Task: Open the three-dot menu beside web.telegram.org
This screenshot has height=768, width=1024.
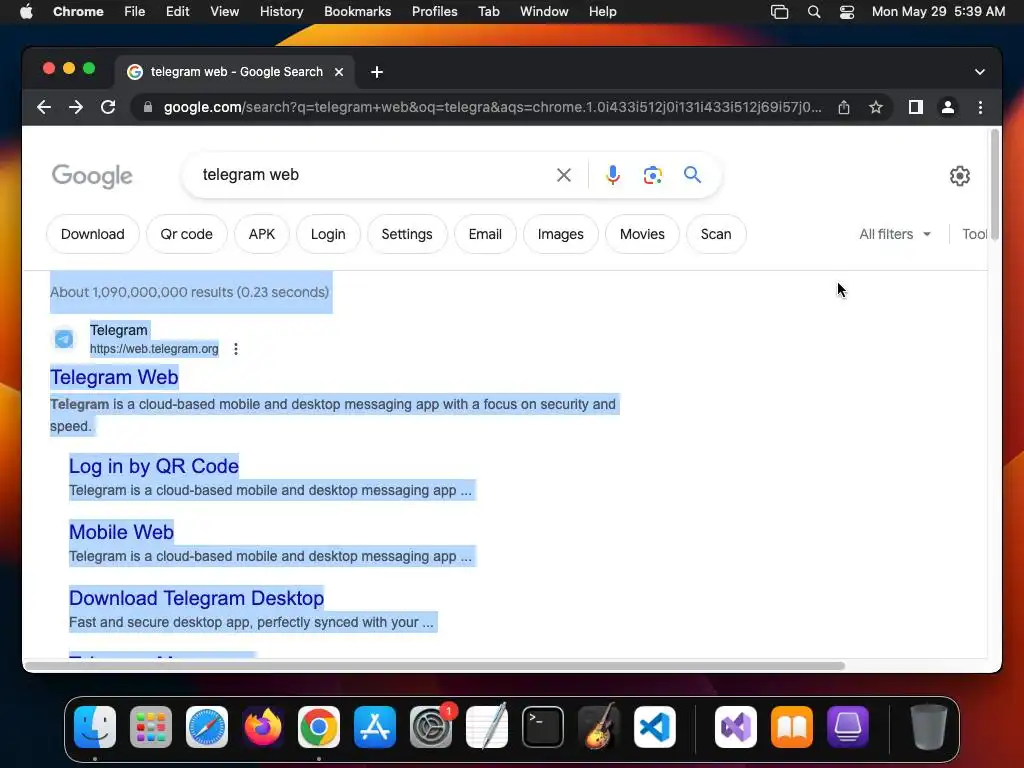Action: pos(236,349)
